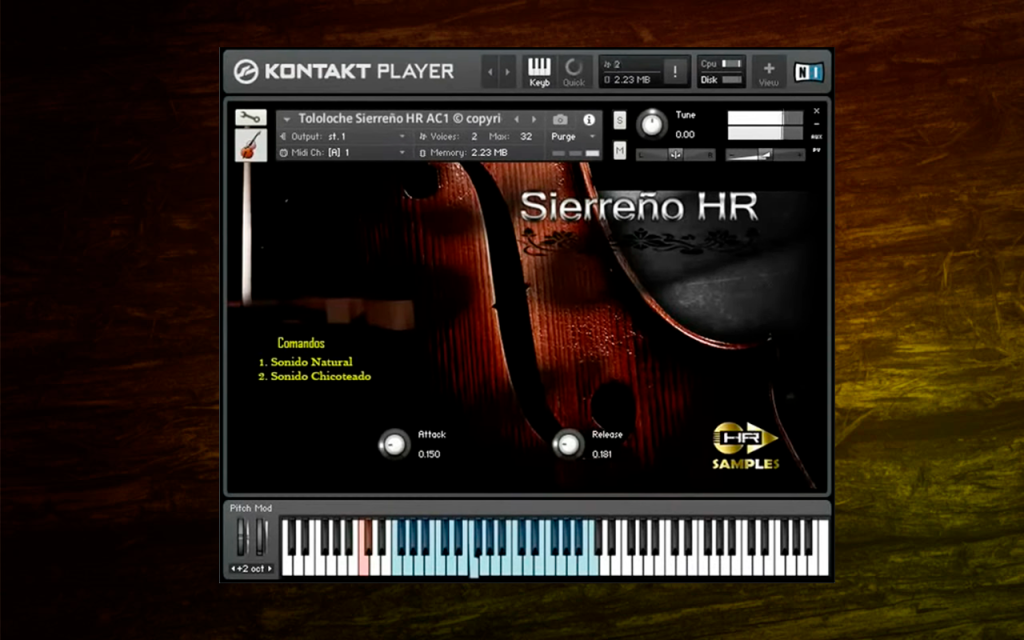The image size is (1024, 640).
Task: Toggle the S solo button
Action: [x=620, y=120]
